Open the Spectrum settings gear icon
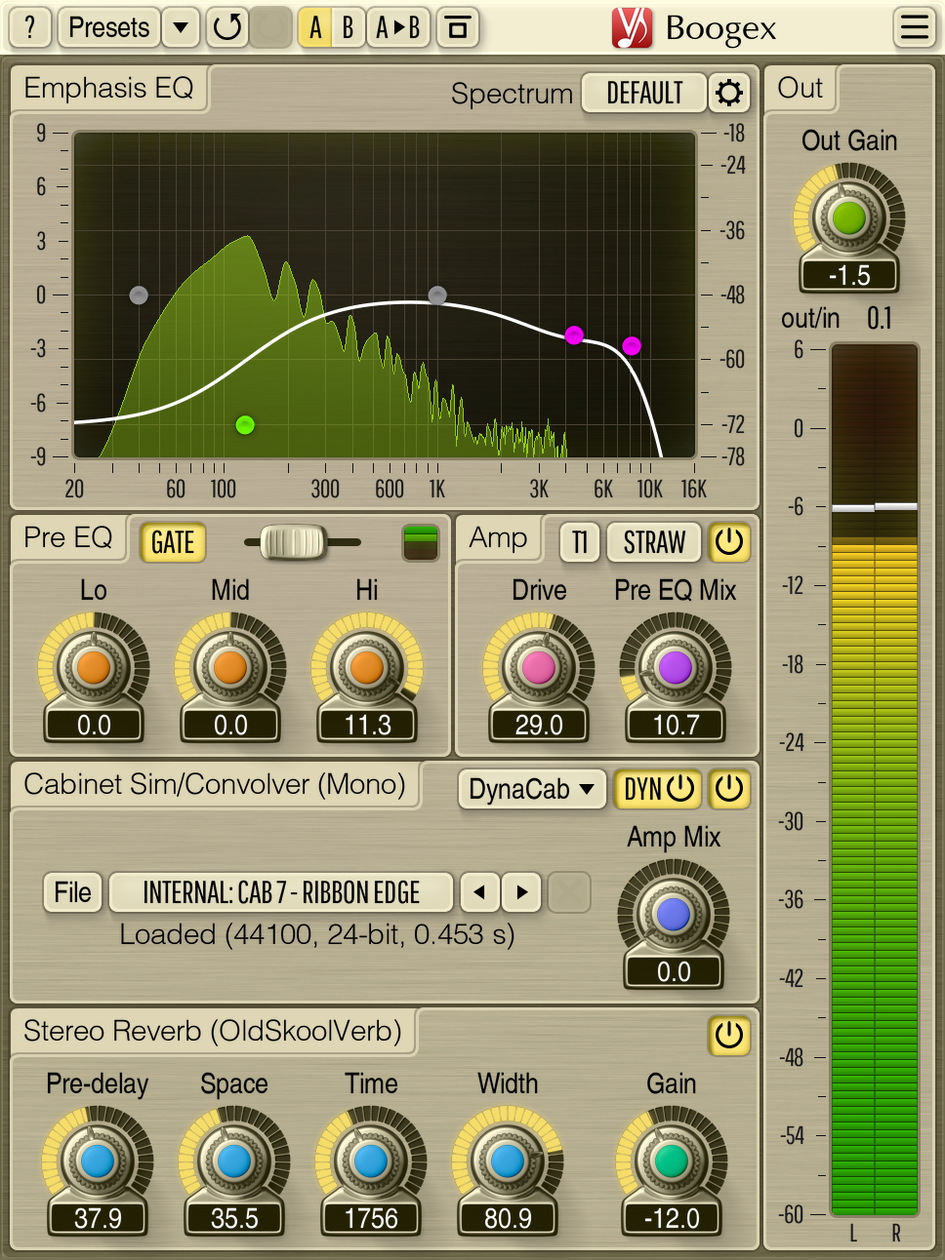Image resolution: width=945 pixels, height=1260 pixels. point(730,92)
